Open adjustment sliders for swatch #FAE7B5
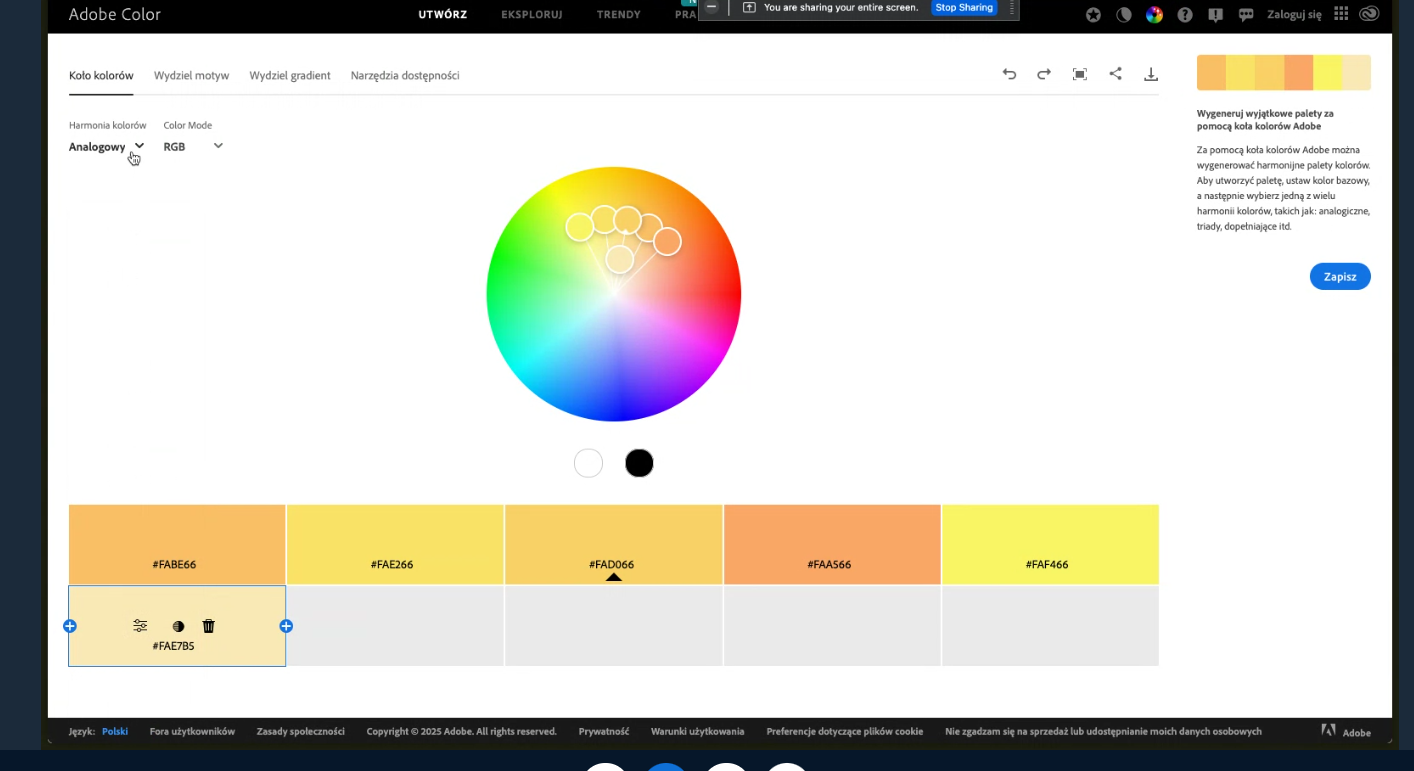This screenshot has height=771, width=1414. [140, 626]
